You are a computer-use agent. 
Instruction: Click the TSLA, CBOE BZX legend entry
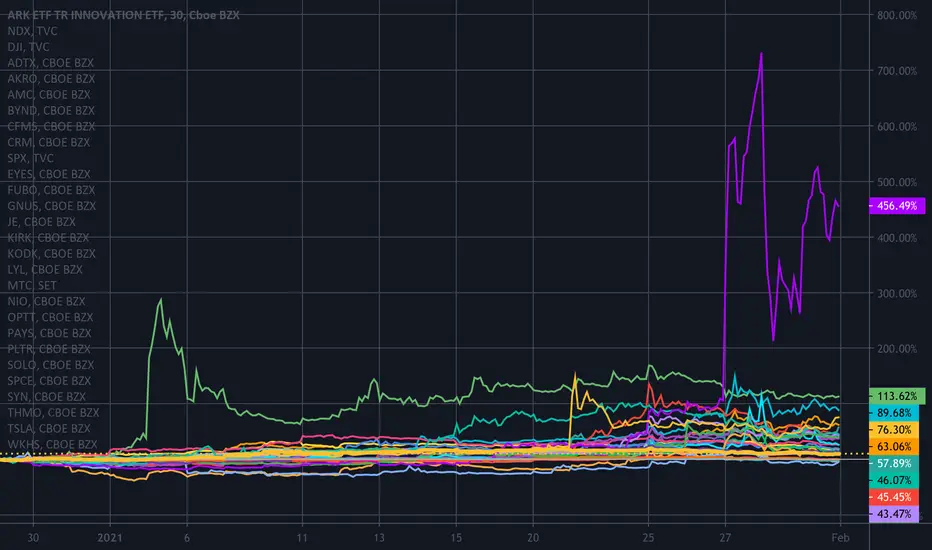[x=49, y=429]
